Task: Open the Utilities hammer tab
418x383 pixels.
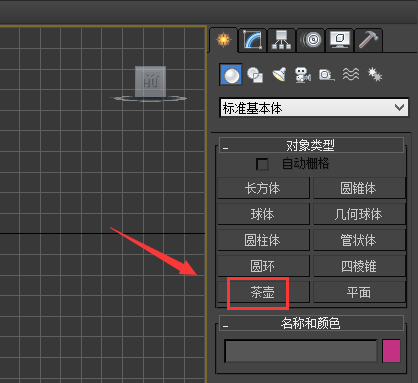Action: 368,40
